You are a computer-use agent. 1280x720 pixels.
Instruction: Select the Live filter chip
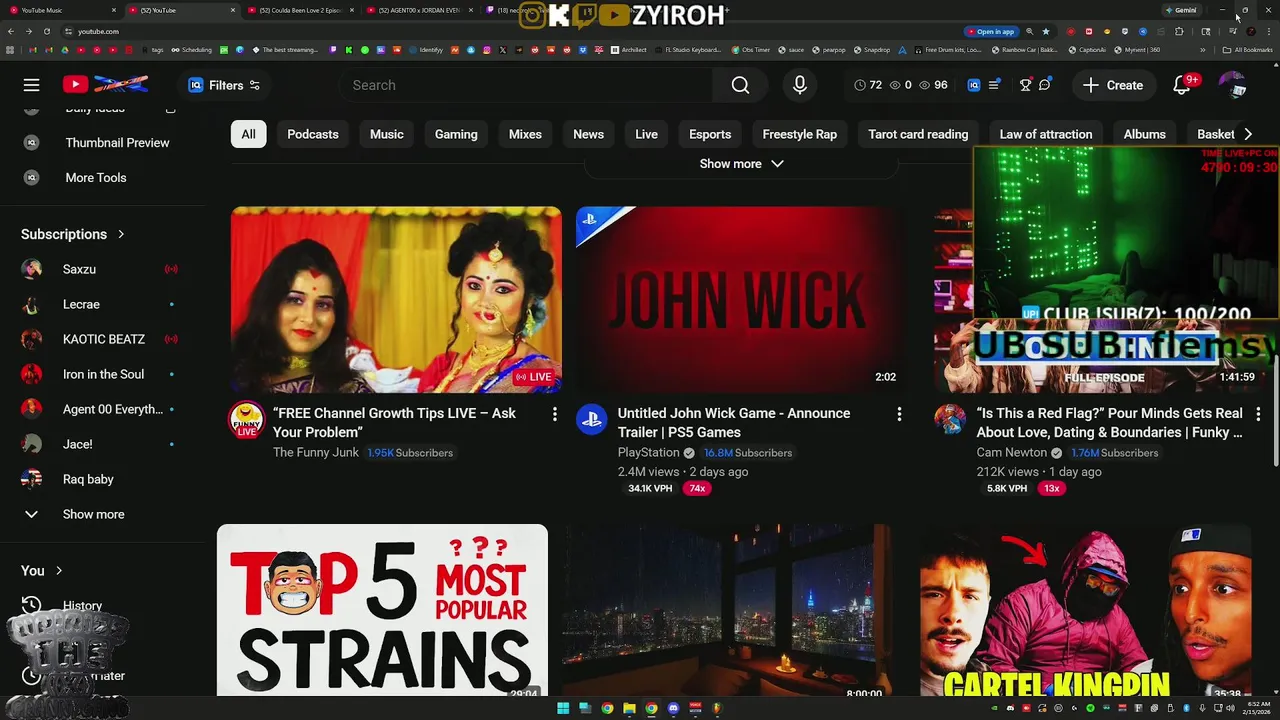[647, 134]
